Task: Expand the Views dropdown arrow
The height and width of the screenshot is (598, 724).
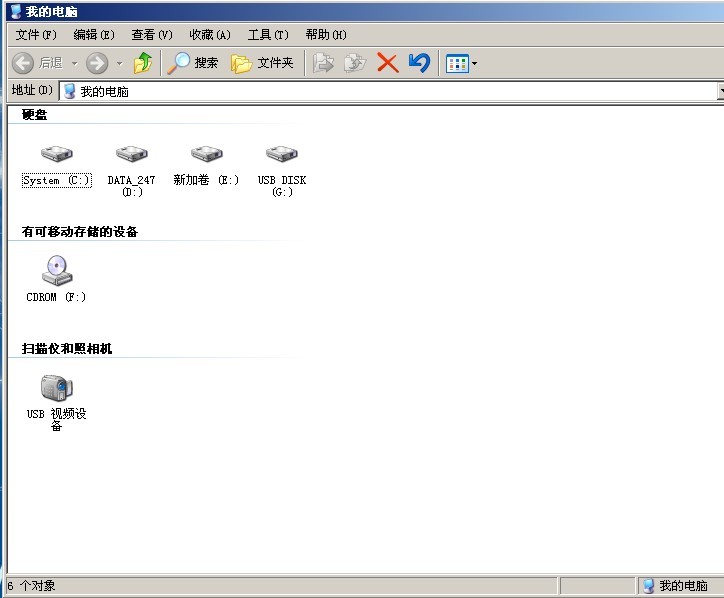Action: pyautogui.click(x=474, y=63)
